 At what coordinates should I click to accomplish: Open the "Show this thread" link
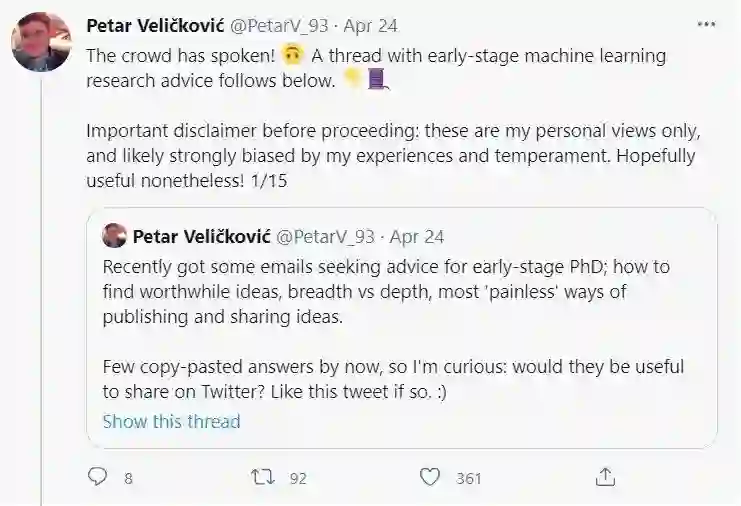coord(171,421)
